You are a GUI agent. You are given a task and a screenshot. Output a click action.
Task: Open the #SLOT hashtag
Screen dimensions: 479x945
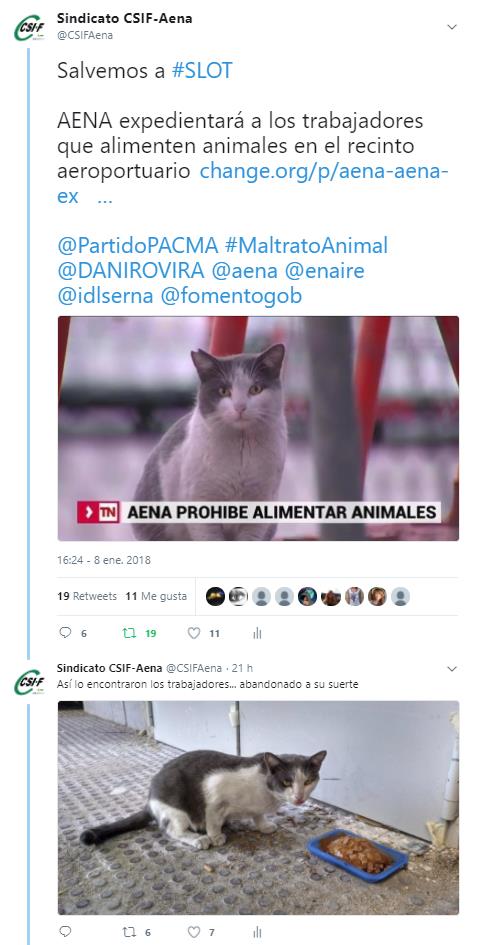click(202, 71)
